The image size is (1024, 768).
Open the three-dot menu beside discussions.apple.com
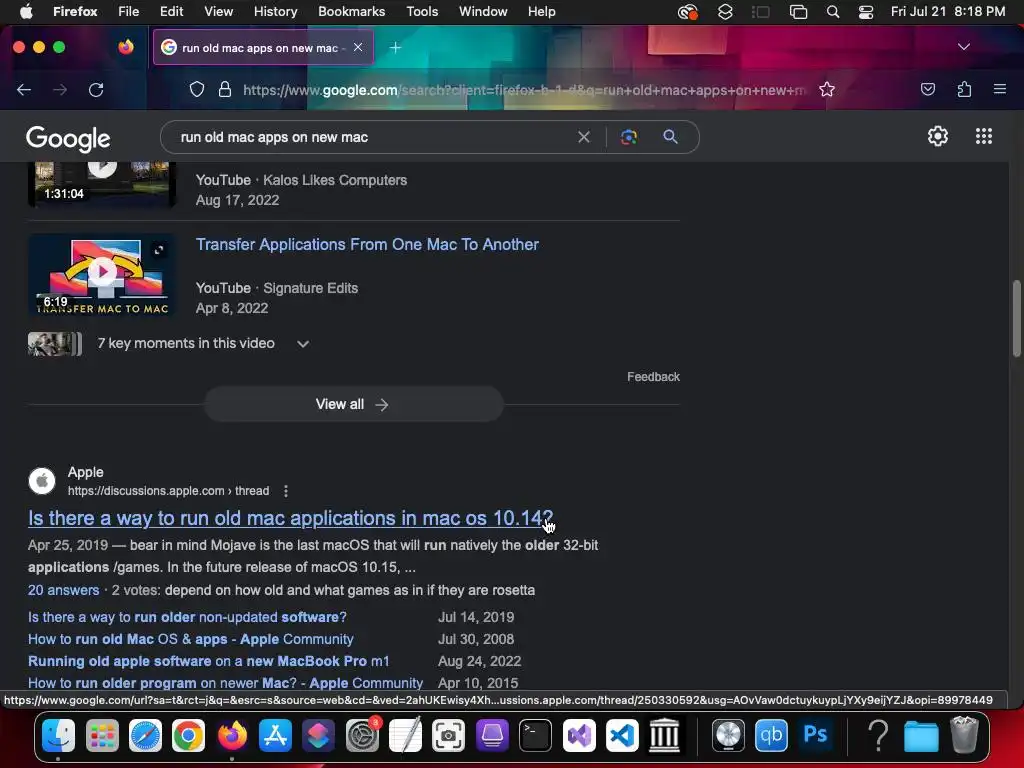[285, 491]
